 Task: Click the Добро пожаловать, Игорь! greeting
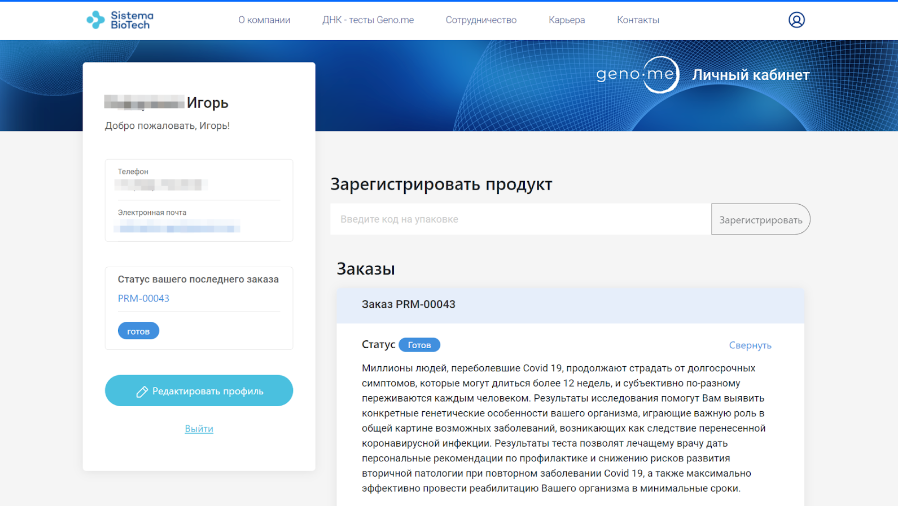point(167,126)
